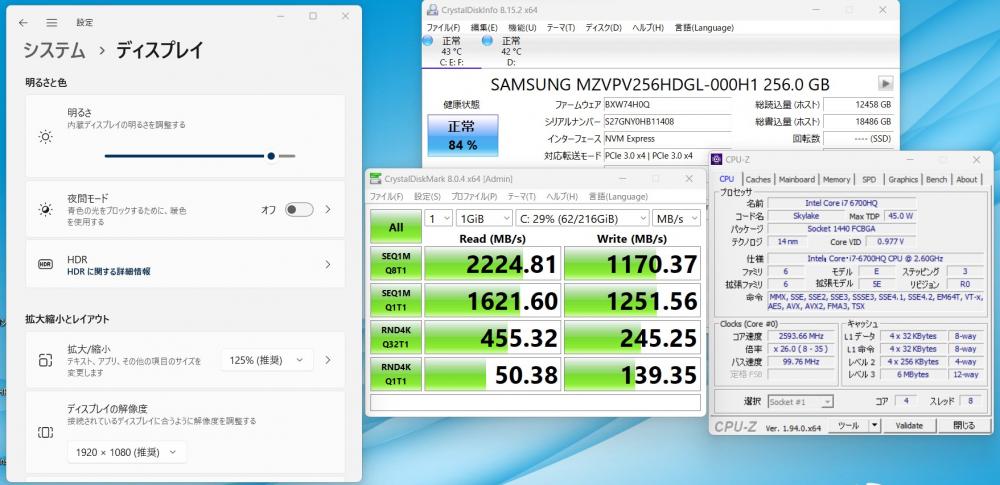Click the 正常 84% health status button
The height and width of the screenshot is (485, 1000).
coord(462,135)
